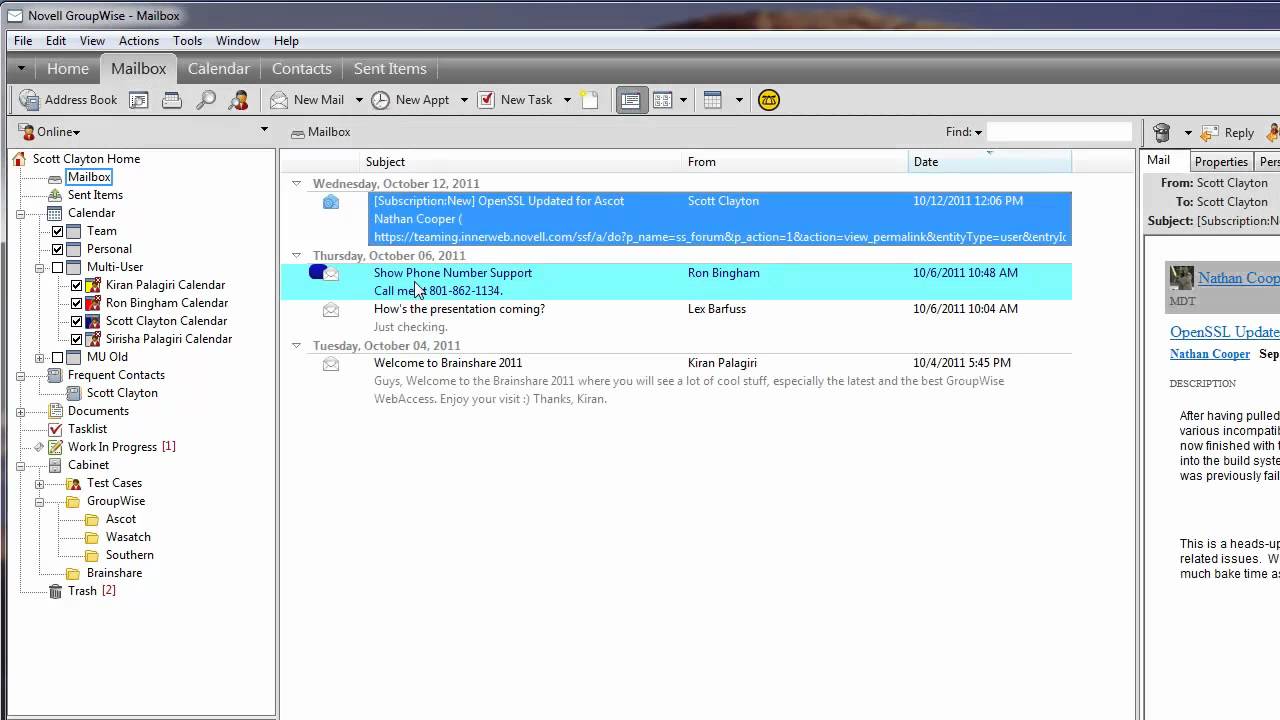Click the envelope icon of Lex Barfuss message
Viewport: 1280px width, 720px height.
(331, 310)
